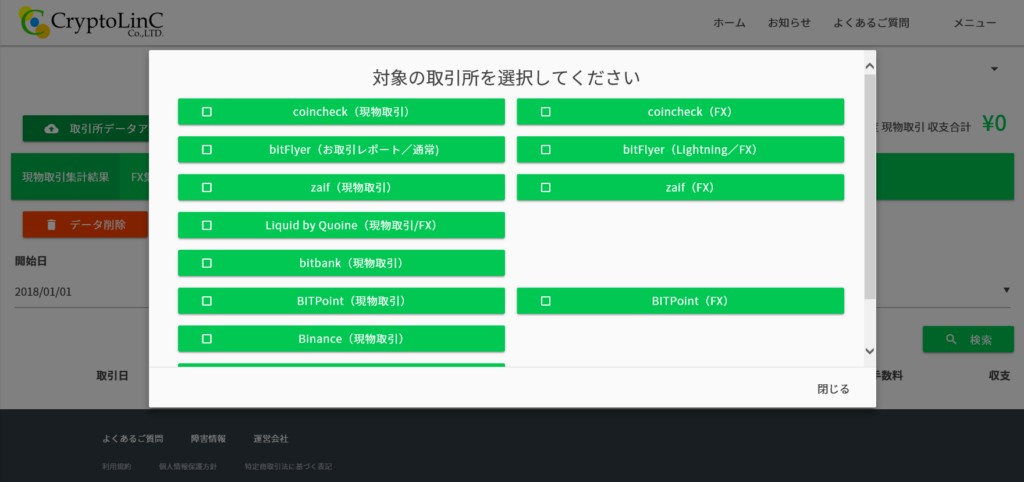Click the 取引所データ upload button label
Viewport: 1024px width, 482px height.
pos(109,129)
